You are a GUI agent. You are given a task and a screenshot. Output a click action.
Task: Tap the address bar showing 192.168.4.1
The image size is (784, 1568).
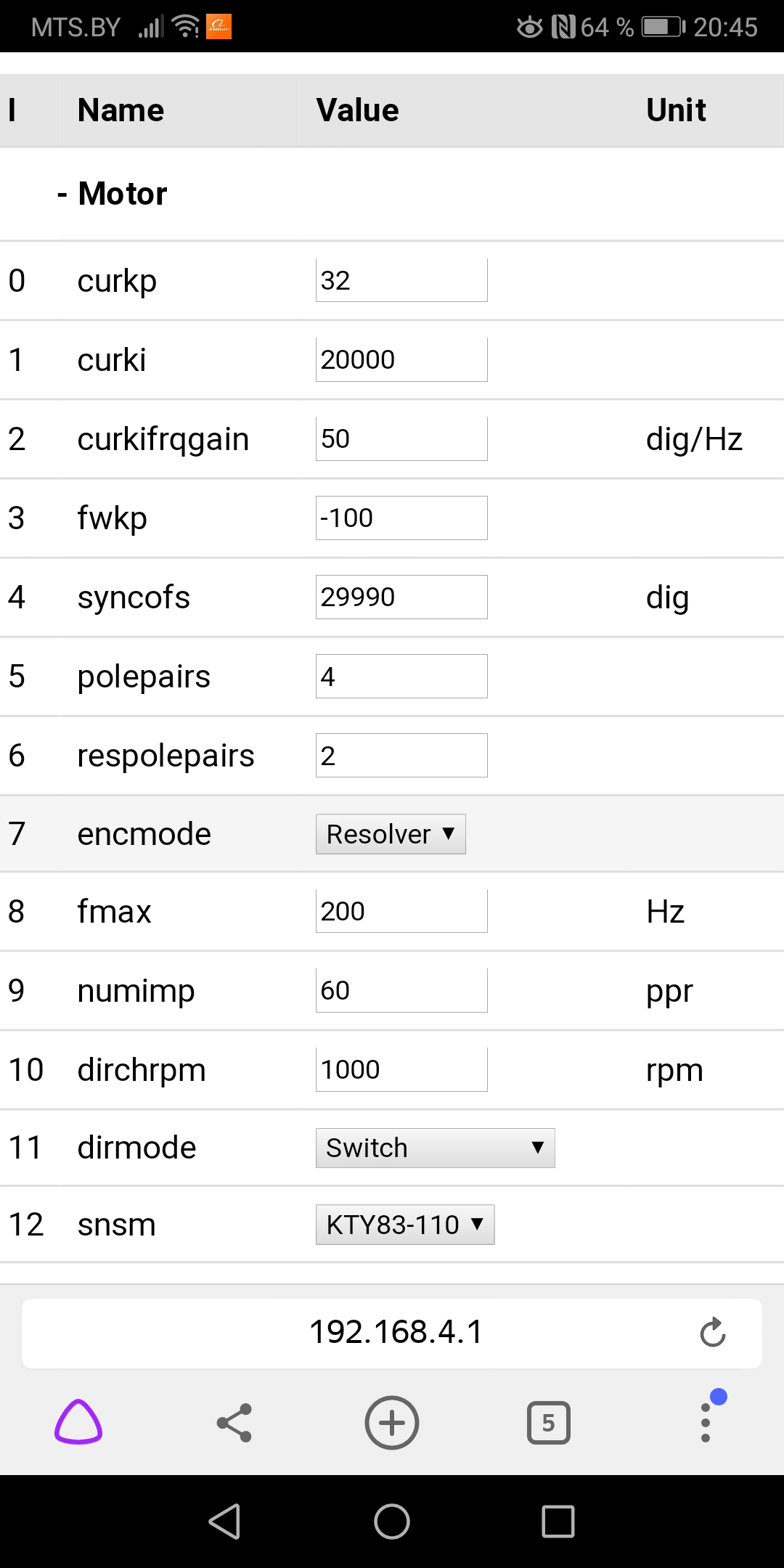396,1332
